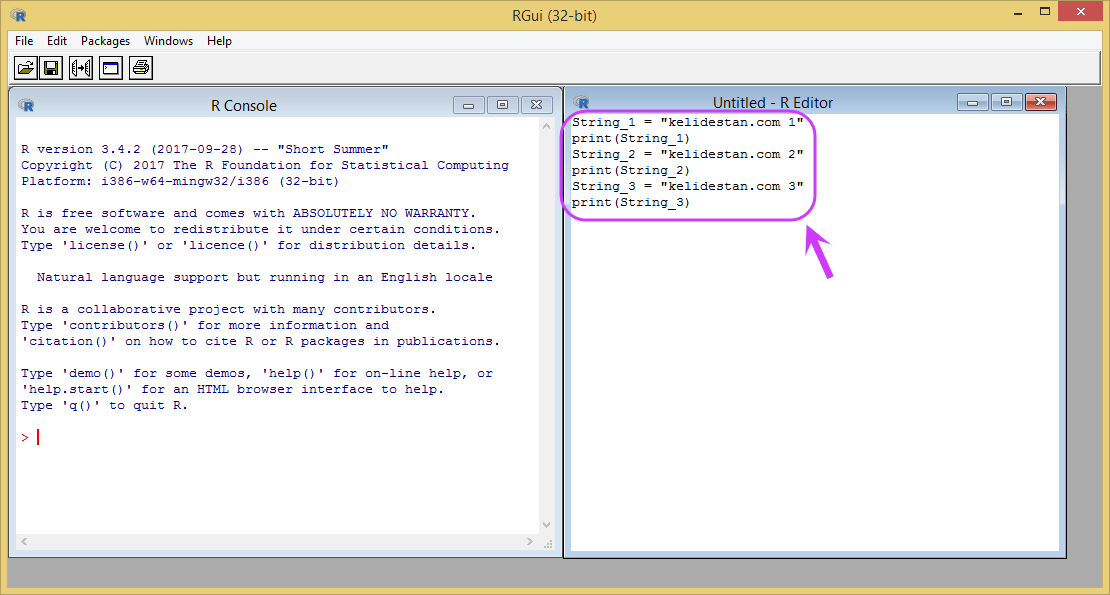Open the Help menu

click(219, 41)
